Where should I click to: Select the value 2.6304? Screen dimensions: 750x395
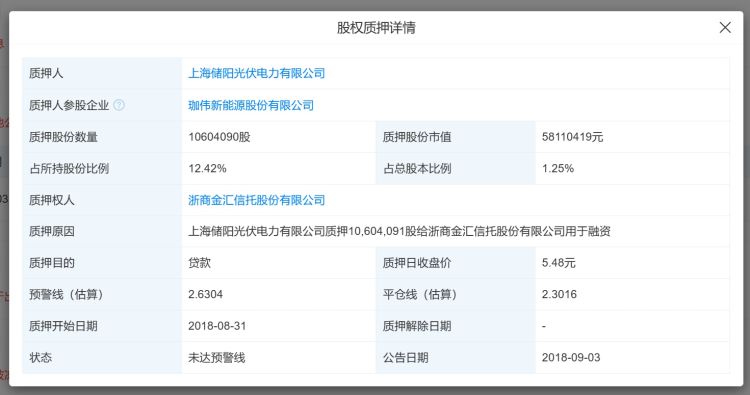tap(205, 295)
